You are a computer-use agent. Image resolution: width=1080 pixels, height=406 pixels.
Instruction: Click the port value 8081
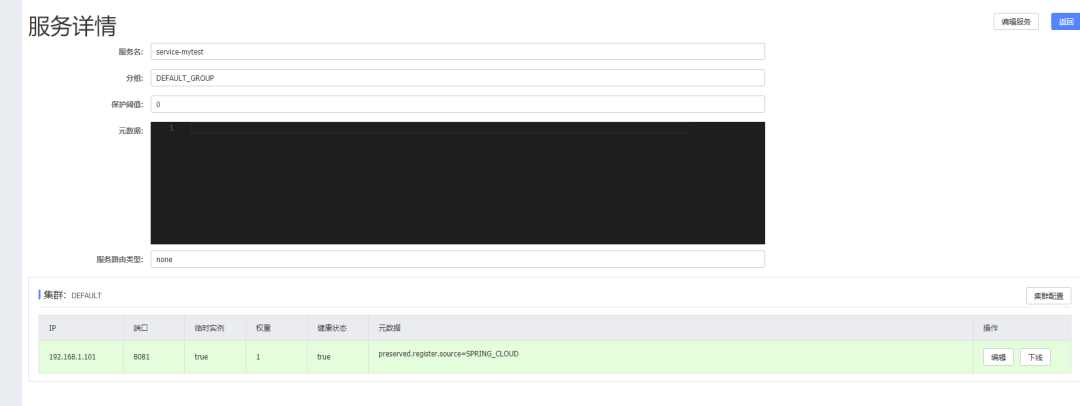[x=142, y=357]
